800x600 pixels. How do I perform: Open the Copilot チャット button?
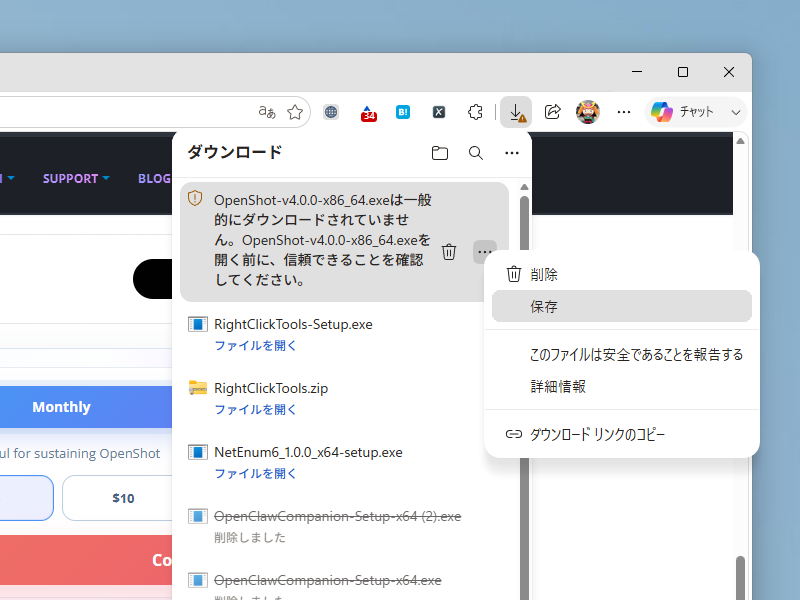tap(682, 112)
